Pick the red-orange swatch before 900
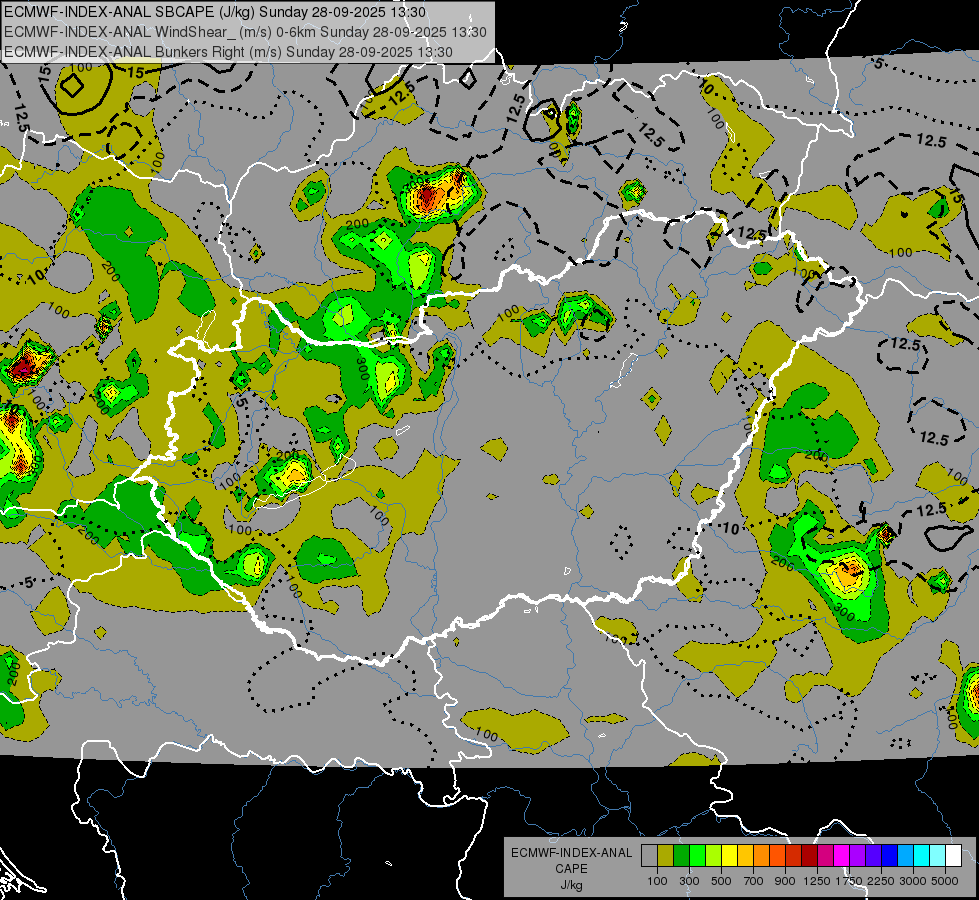Screen dimensions: 979x900 (x=777, y=856)
